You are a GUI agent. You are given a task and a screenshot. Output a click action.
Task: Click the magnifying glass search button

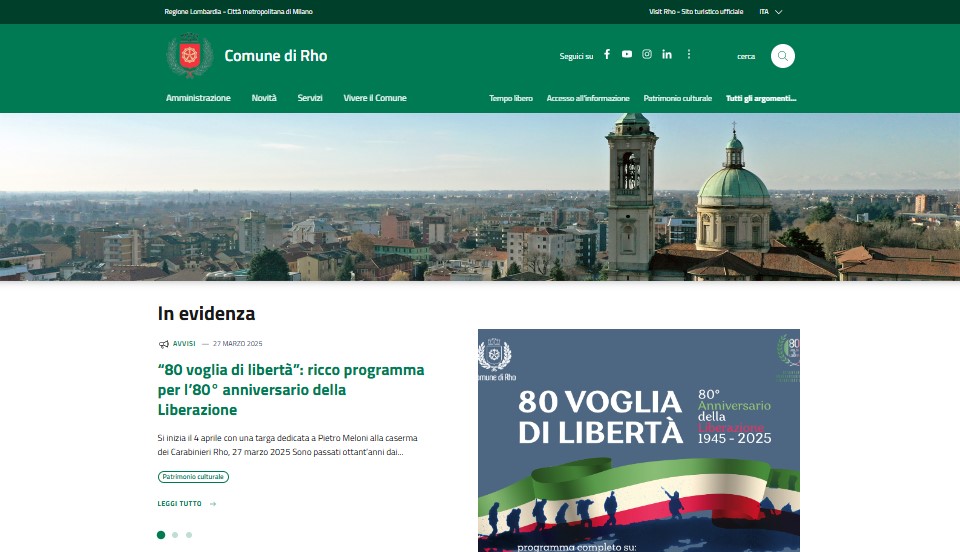(783, 56)
